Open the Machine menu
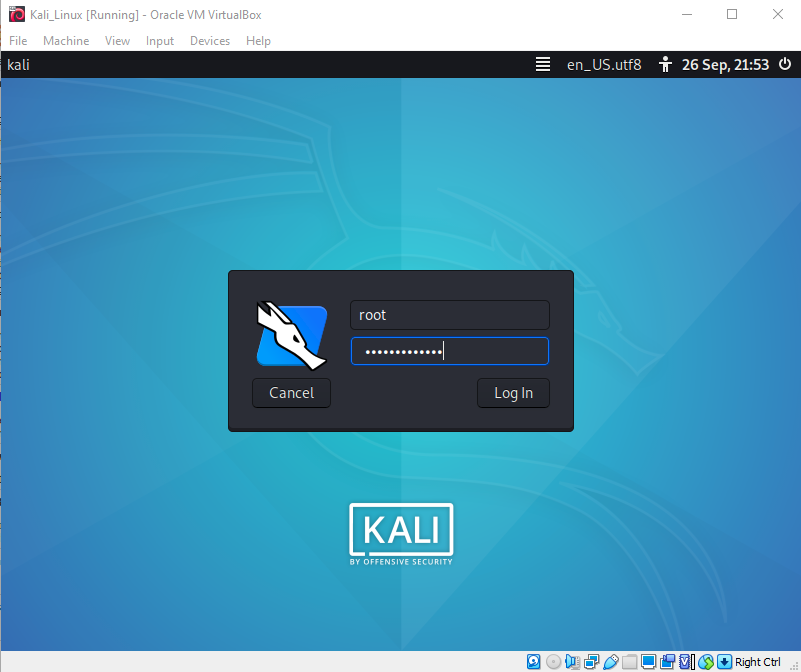The image size is (801, 672). 66,41
